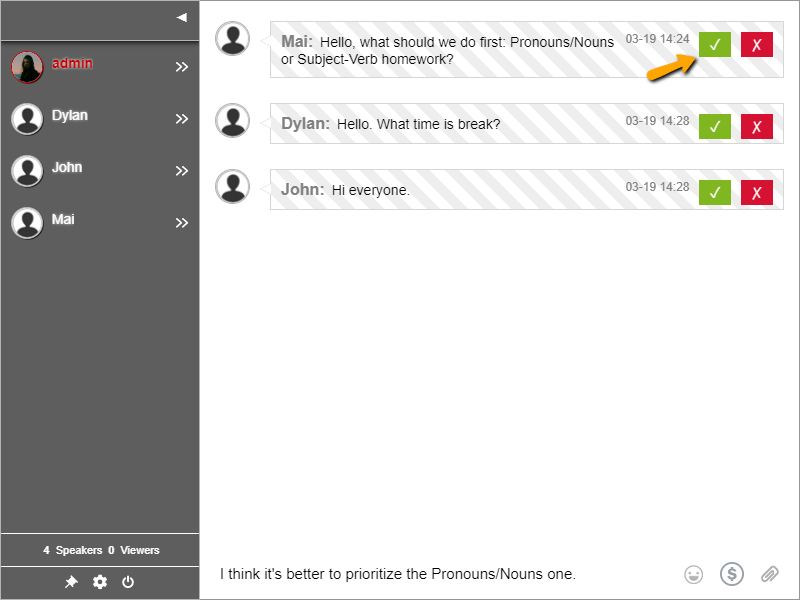The image size is (800, 600).
Task: Expand options chevron next to admin
Action: coord(182,67)
